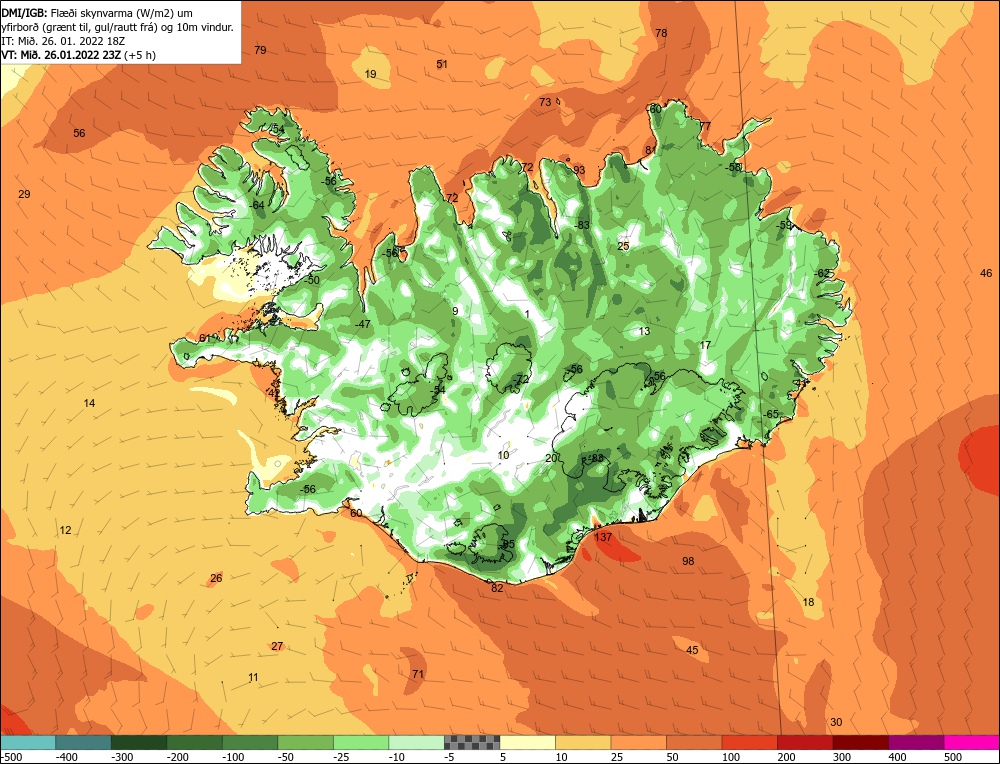Click the light teal legend swatch between -500 and -400
1000x764 pixels.
[x=28, y=742]
